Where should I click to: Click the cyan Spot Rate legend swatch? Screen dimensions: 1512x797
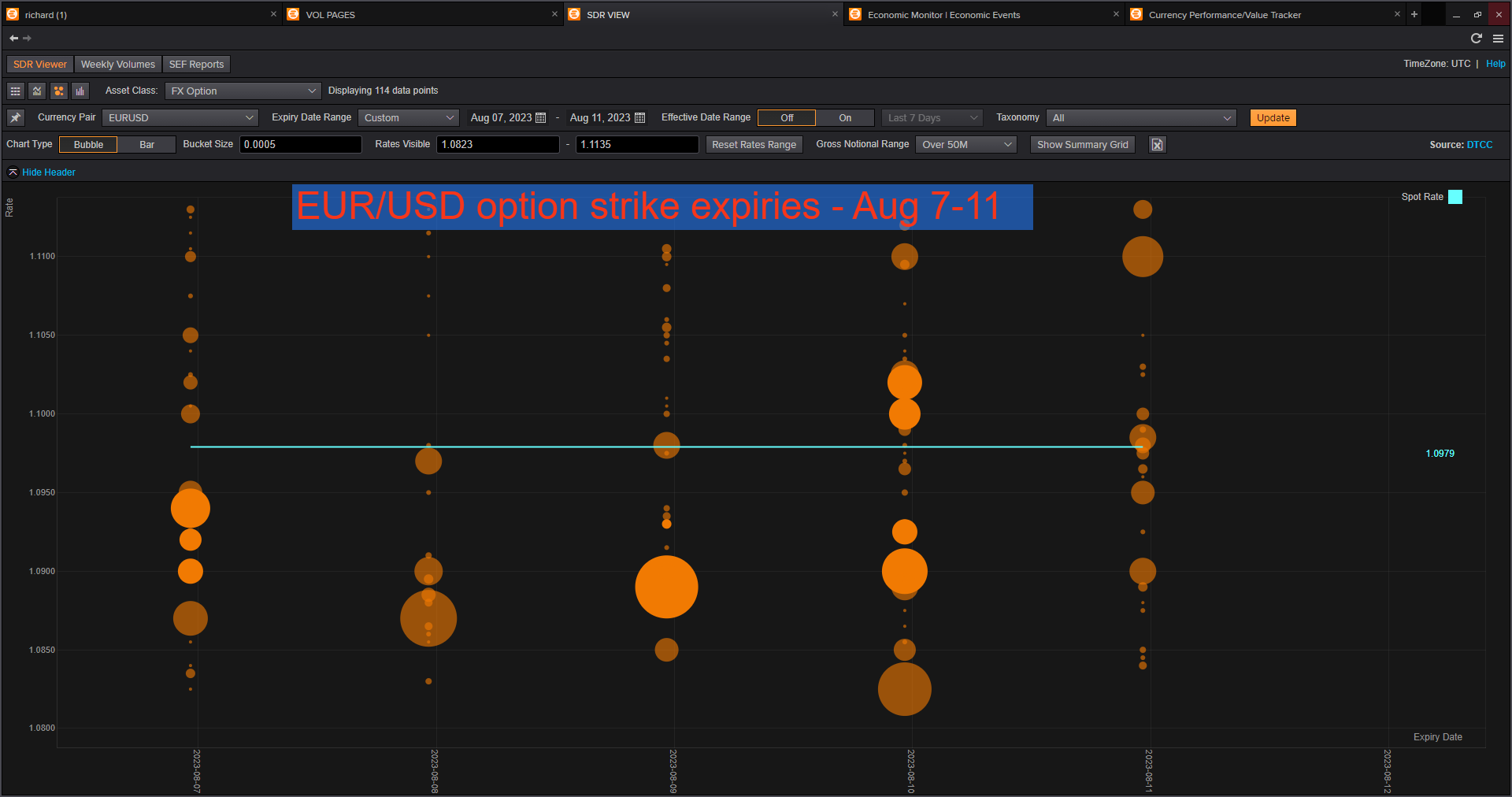1455,197
